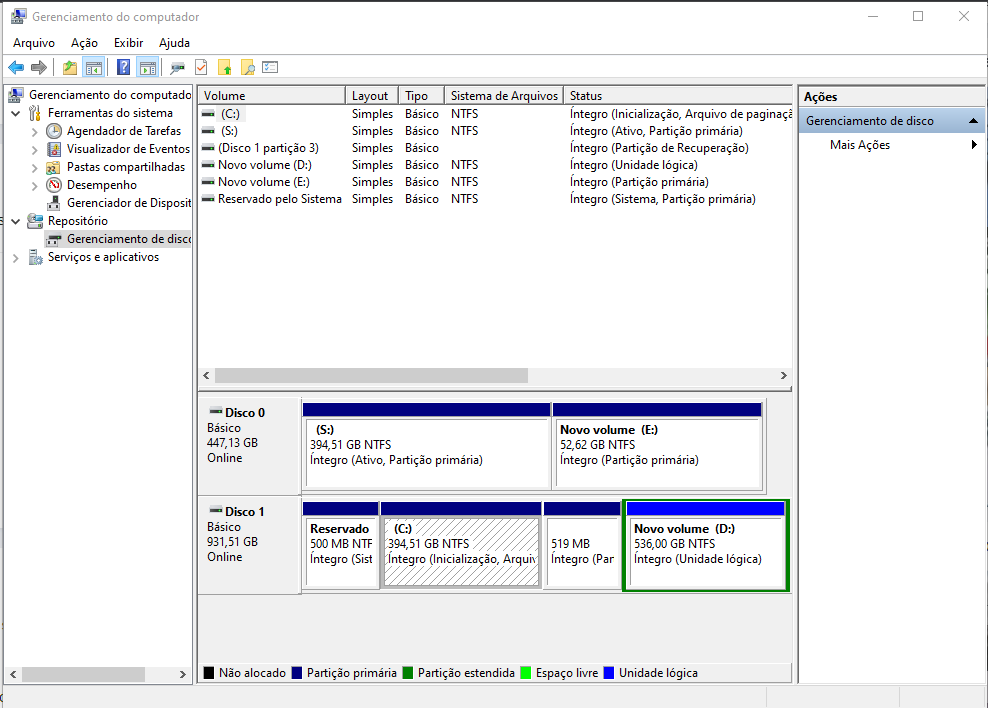Click the drive icon beside Reservado pelo Sistema

(x=208, y=199)
